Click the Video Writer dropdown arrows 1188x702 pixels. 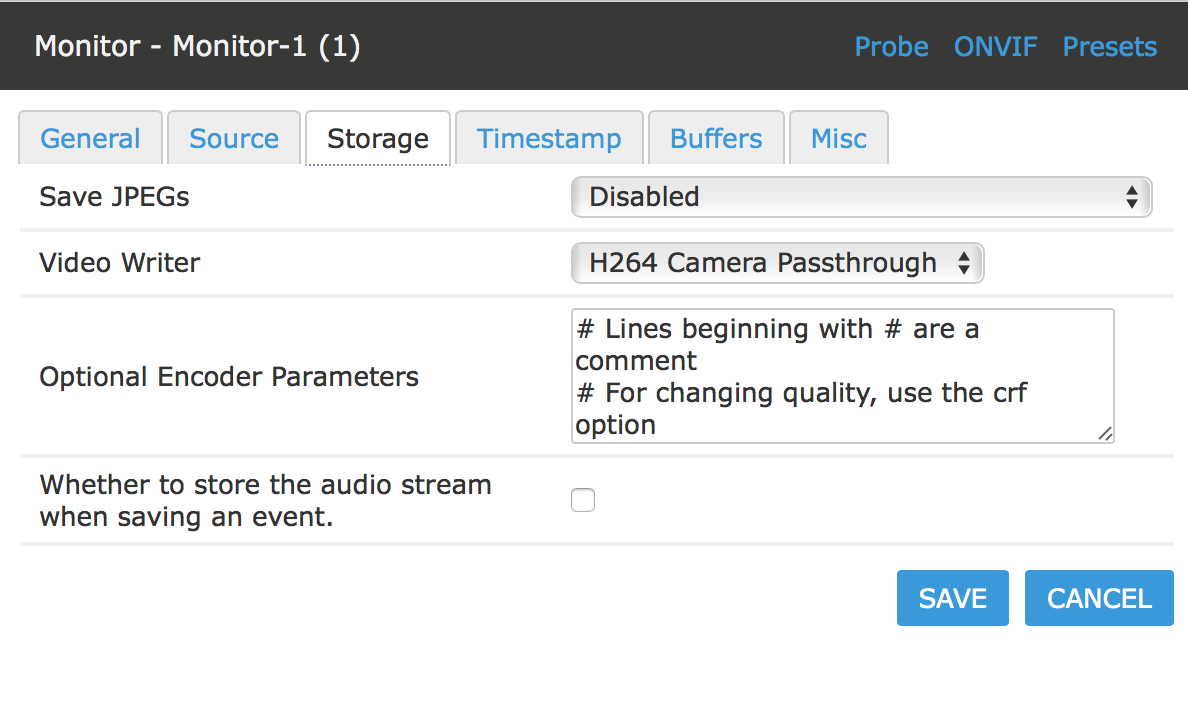(964, 263)
